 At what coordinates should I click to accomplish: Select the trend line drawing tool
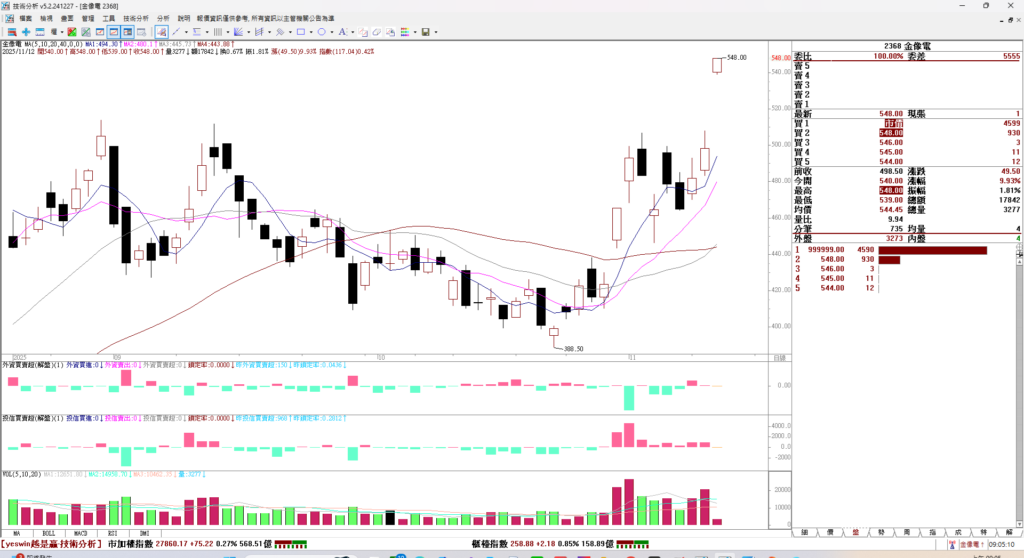coord(176,32)
